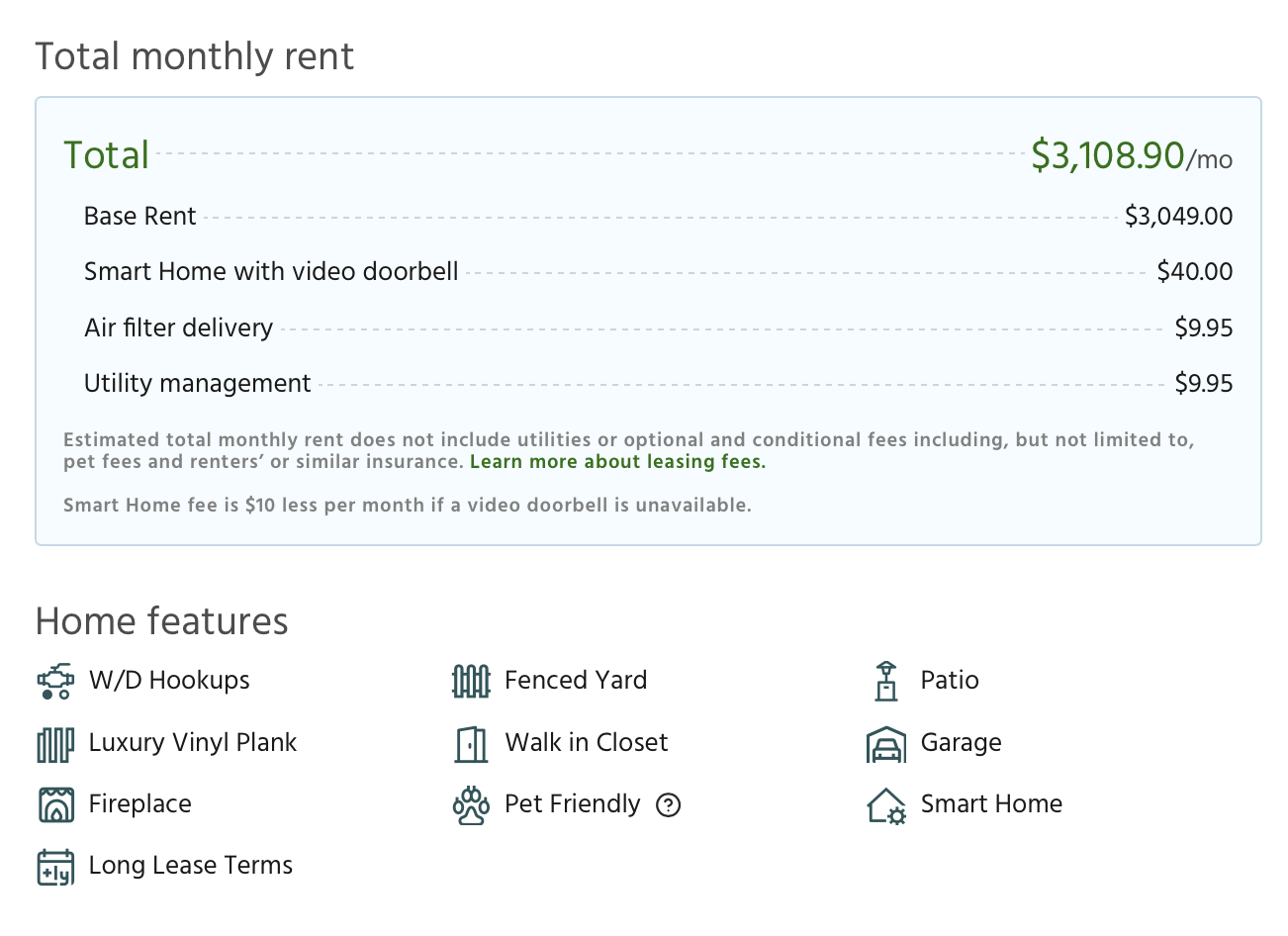
Task: Select the Base Rent line item
Action: coord(139,216)
